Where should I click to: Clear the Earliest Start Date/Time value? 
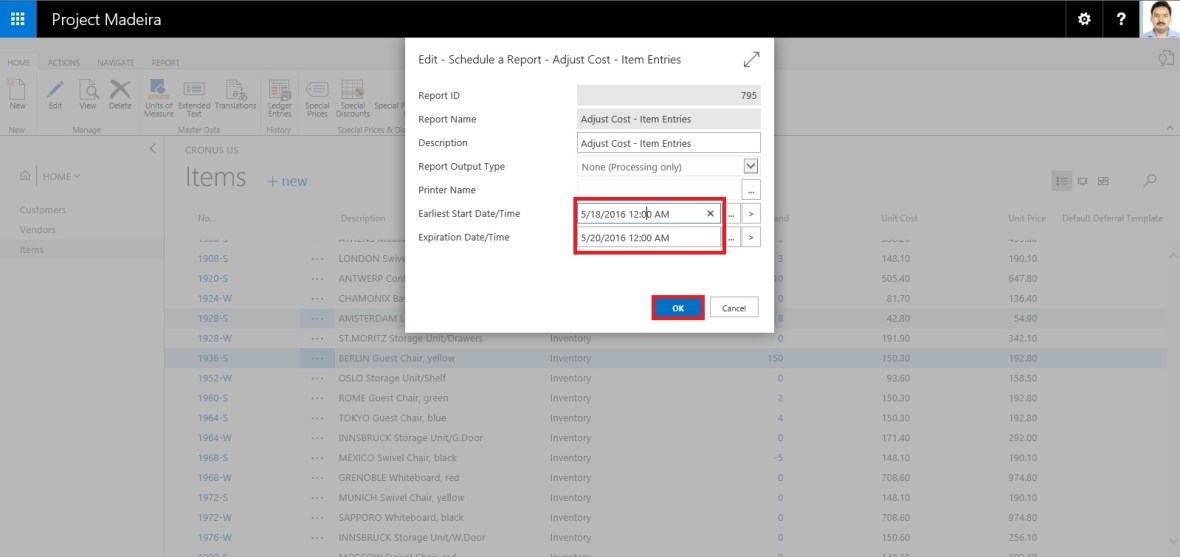point(710,213)
